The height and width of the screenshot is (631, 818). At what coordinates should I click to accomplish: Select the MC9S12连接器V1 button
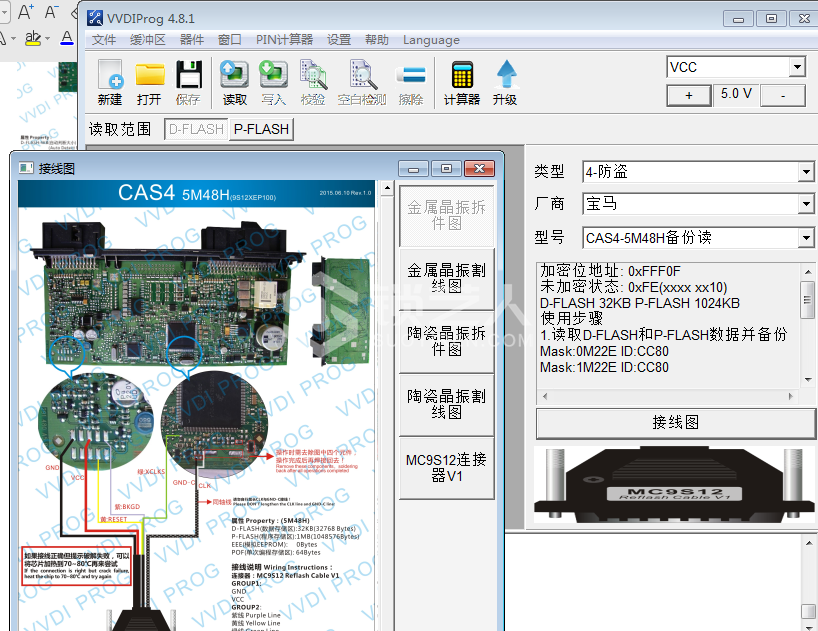coord(447,468)
